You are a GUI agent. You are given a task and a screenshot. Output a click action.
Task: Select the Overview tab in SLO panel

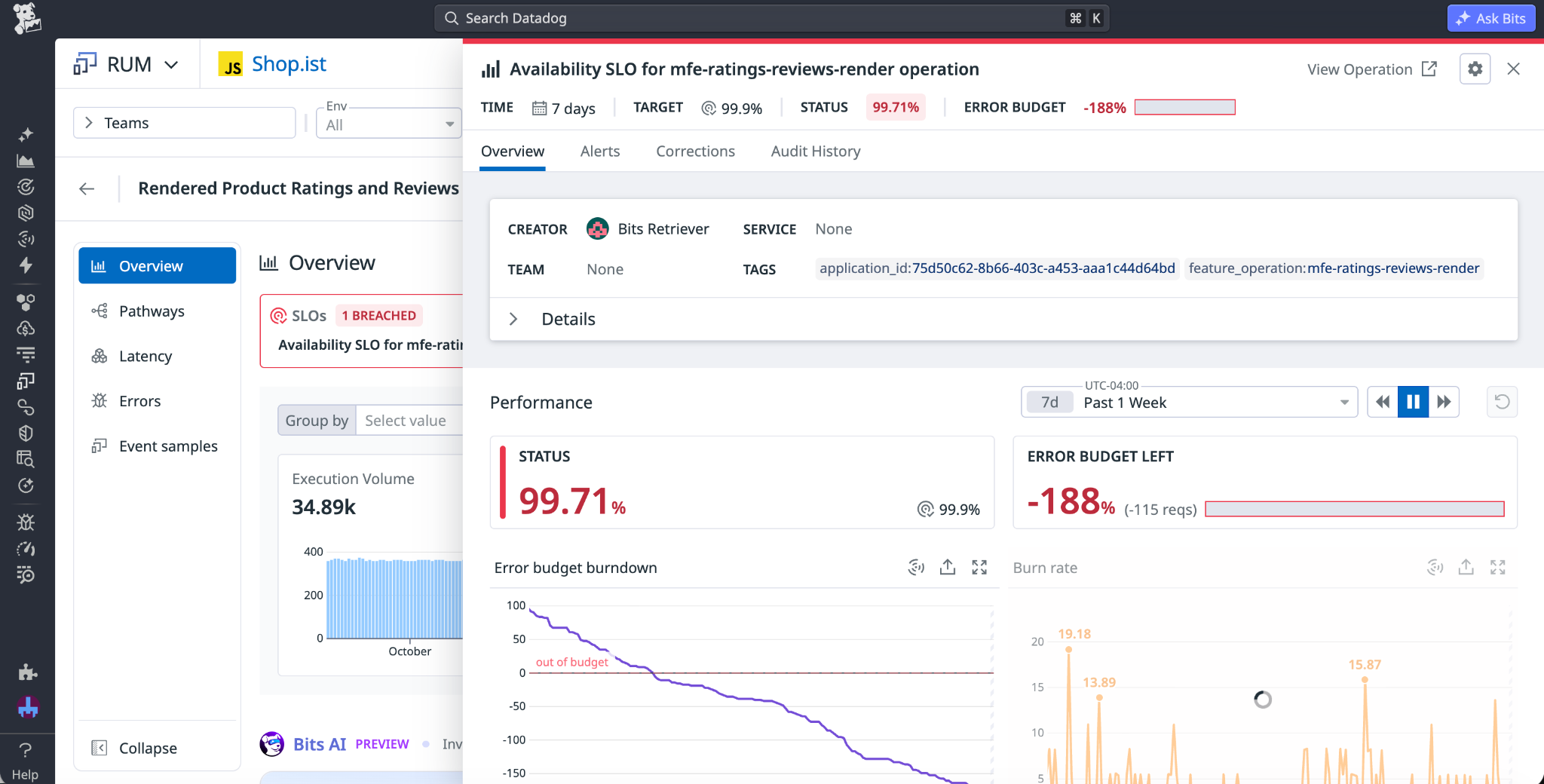coord(513,151)
